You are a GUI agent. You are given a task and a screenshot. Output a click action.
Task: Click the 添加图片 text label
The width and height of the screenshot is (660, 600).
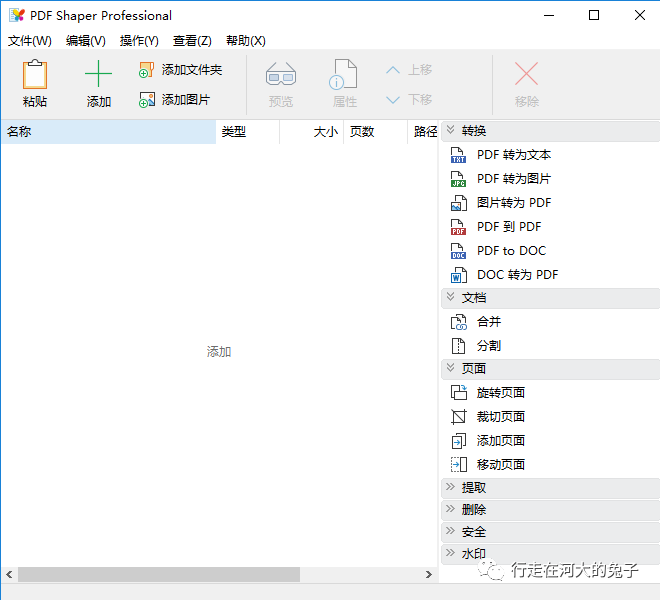click(186, 100)
